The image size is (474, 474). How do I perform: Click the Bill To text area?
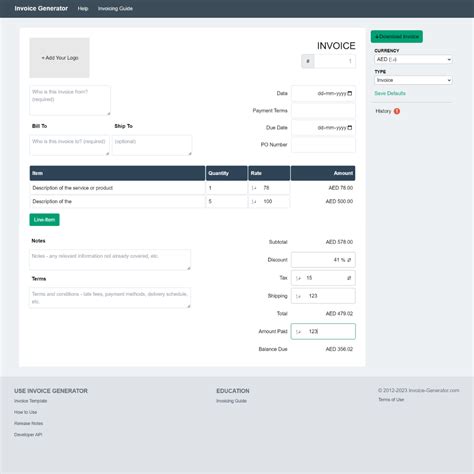click(69, 145)
